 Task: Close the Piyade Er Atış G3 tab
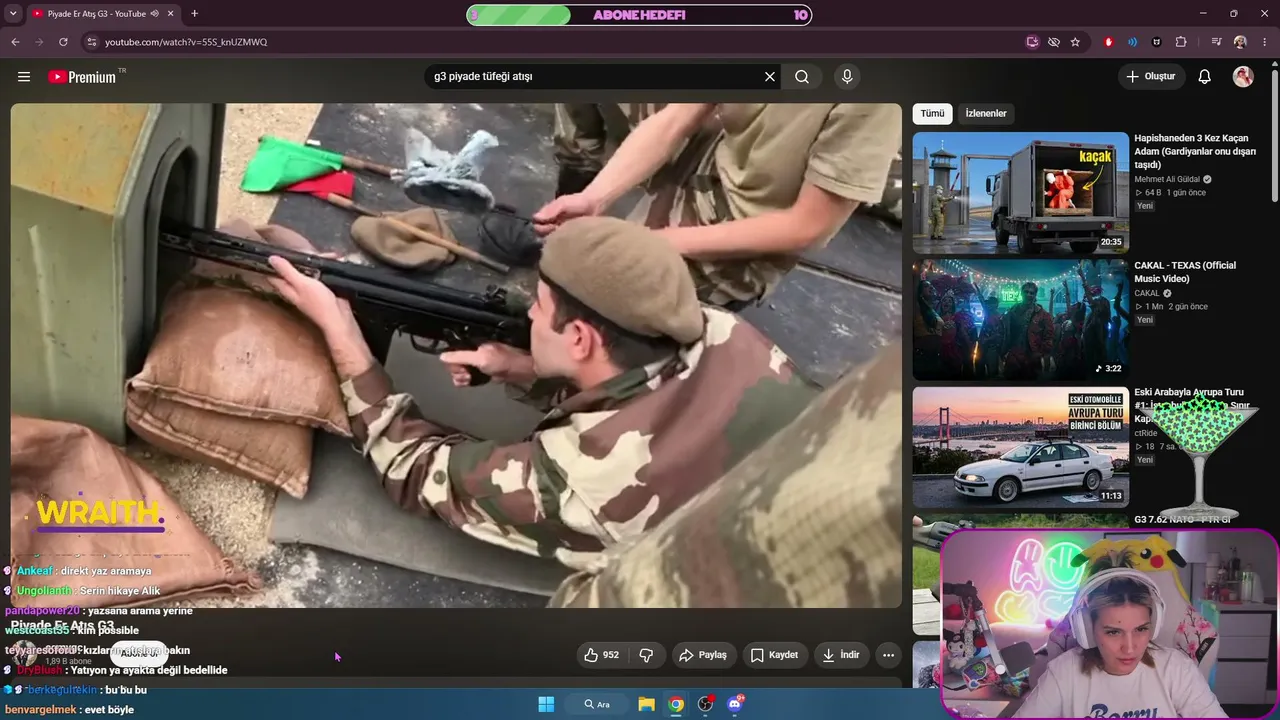click(x=170, y=14)
